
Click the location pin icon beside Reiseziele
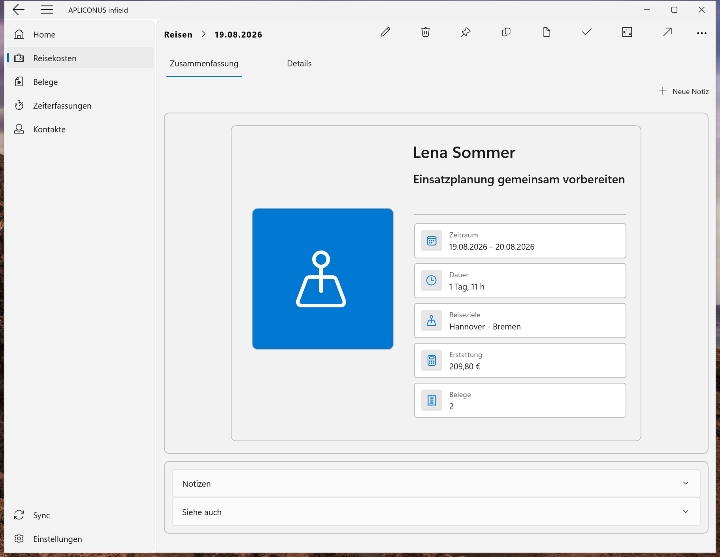click(x=431, y=321)
